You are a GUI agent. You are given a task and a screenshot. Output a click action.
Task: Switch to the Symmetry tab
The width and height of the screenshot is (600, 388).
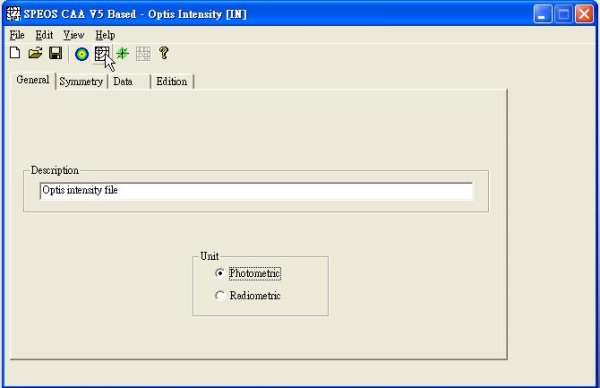tap(81, 82)
